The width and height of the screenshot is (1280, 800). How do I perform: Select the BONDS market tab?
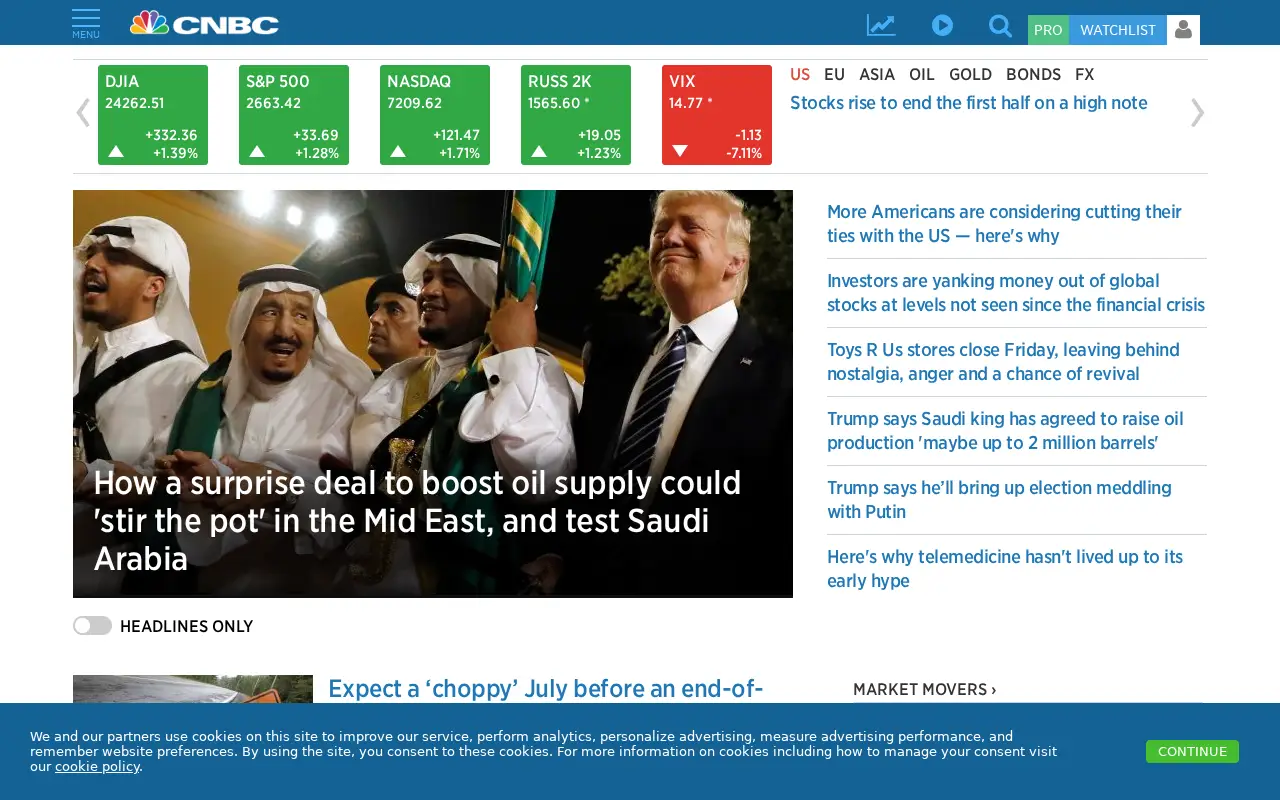point(1033,74)
